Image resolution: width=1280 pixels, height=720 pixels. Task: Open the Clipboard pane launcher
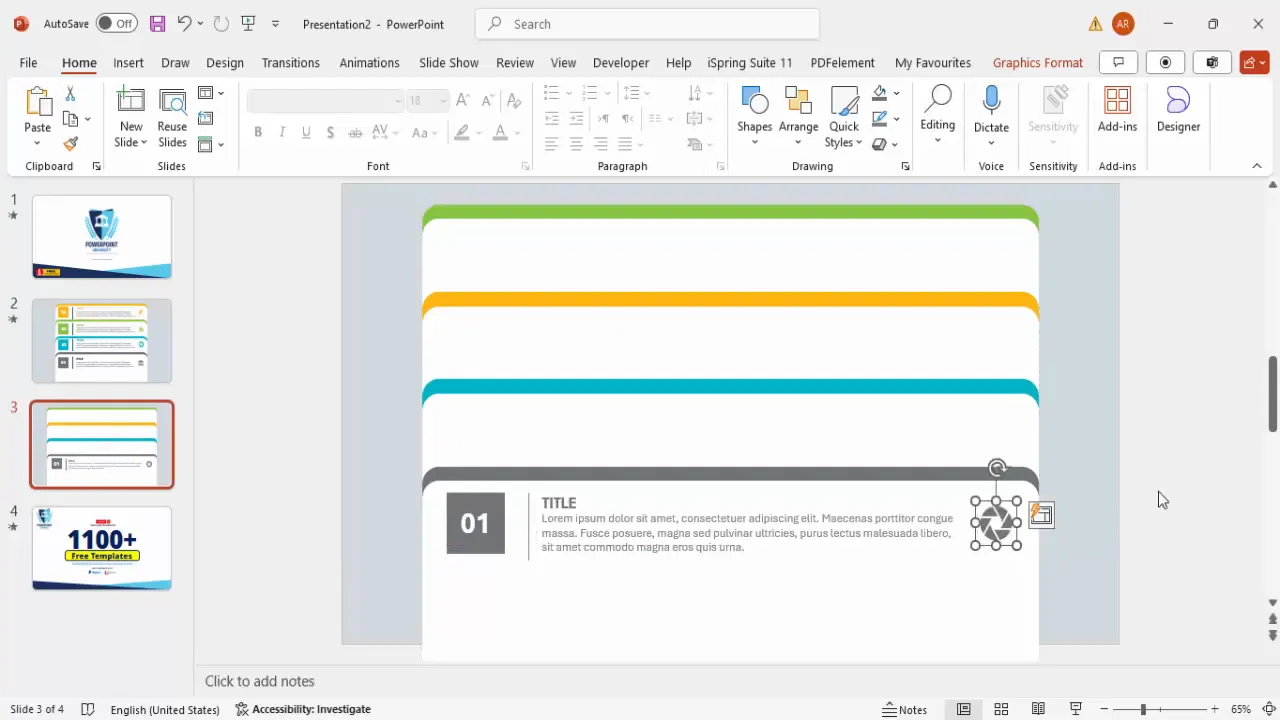point(96,166)
